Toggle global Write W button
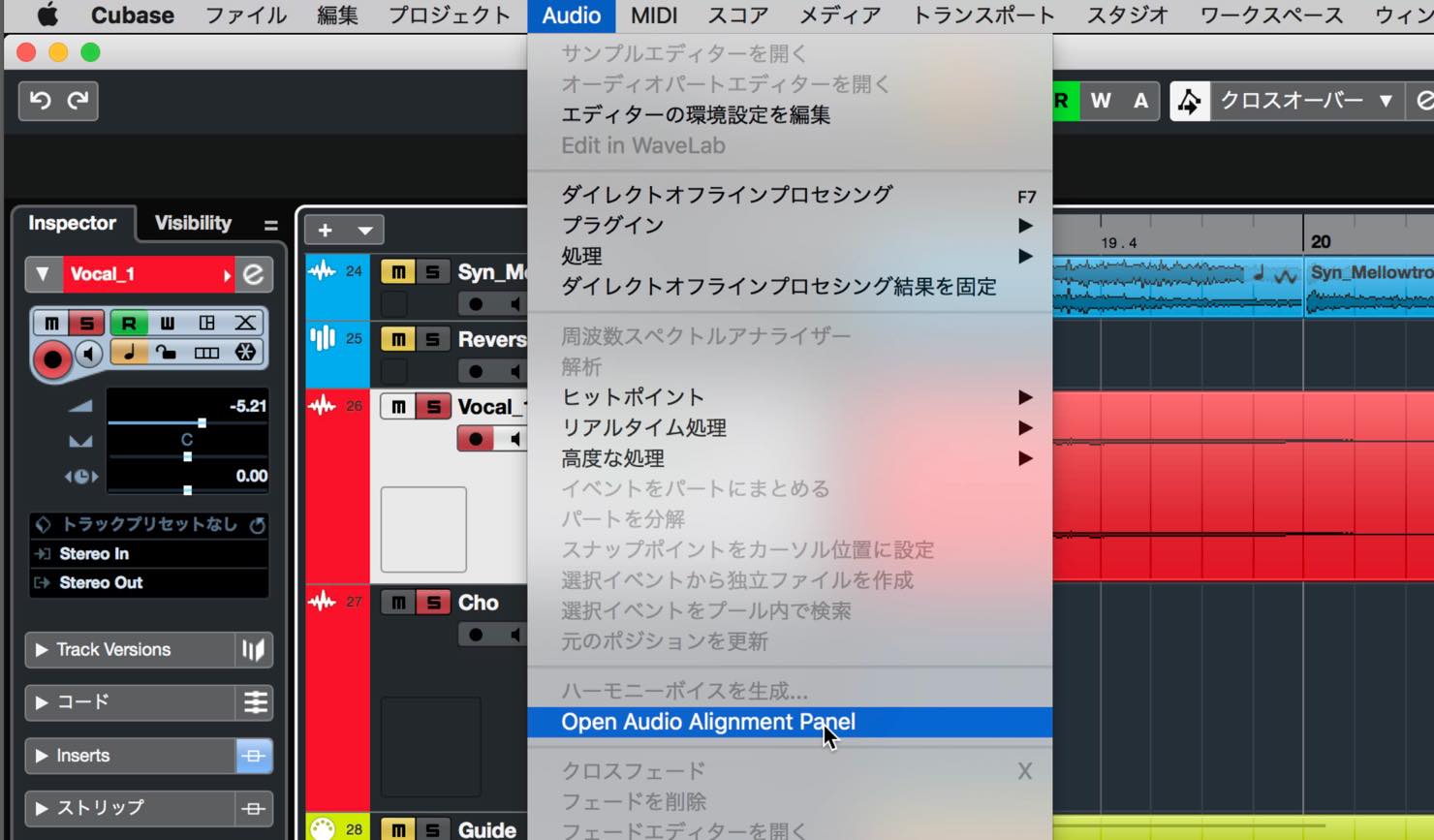The image size is (1434, 840). point(1101,101)
